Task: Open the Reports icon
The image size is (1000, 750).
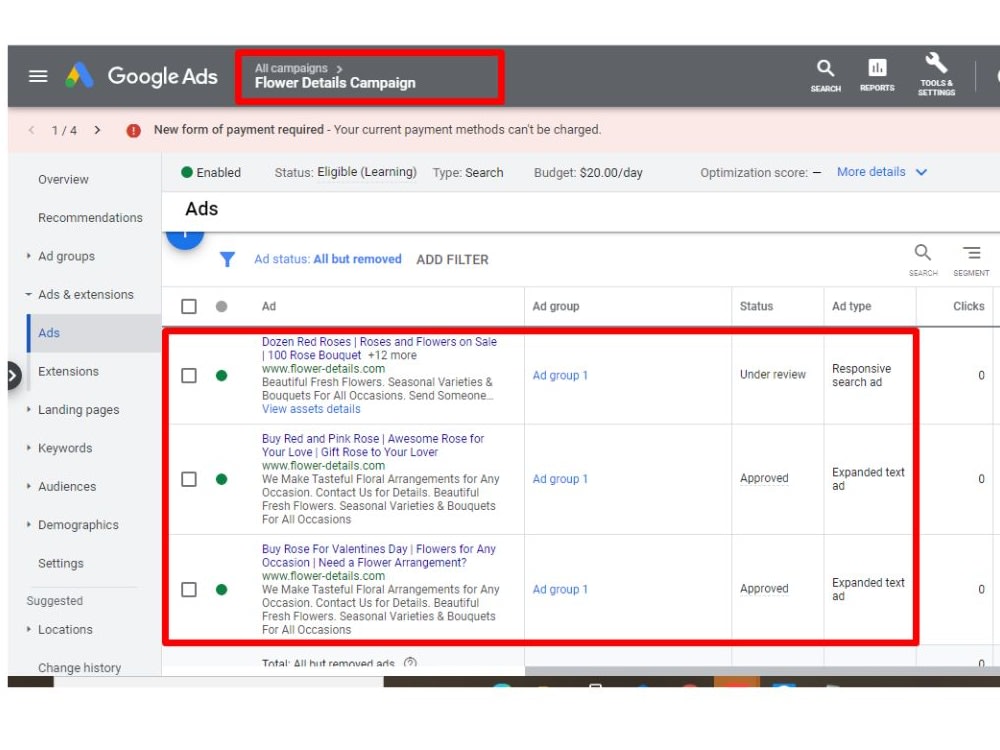Action: pyautogui.click(x=877, y=75)
